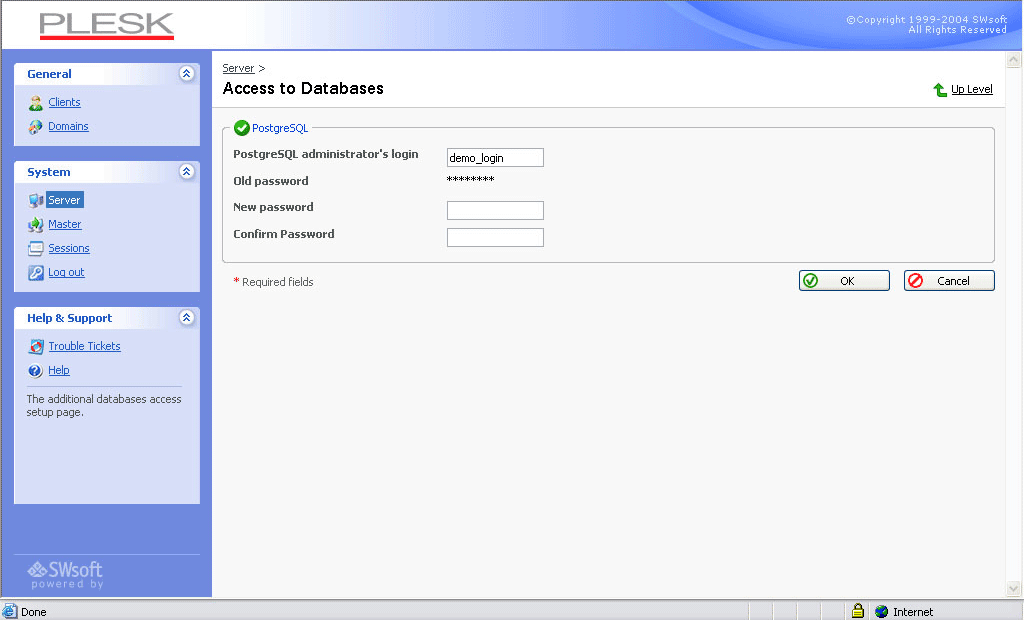Click the OK button
The image size is (1024, 620).
coord(844,281)
